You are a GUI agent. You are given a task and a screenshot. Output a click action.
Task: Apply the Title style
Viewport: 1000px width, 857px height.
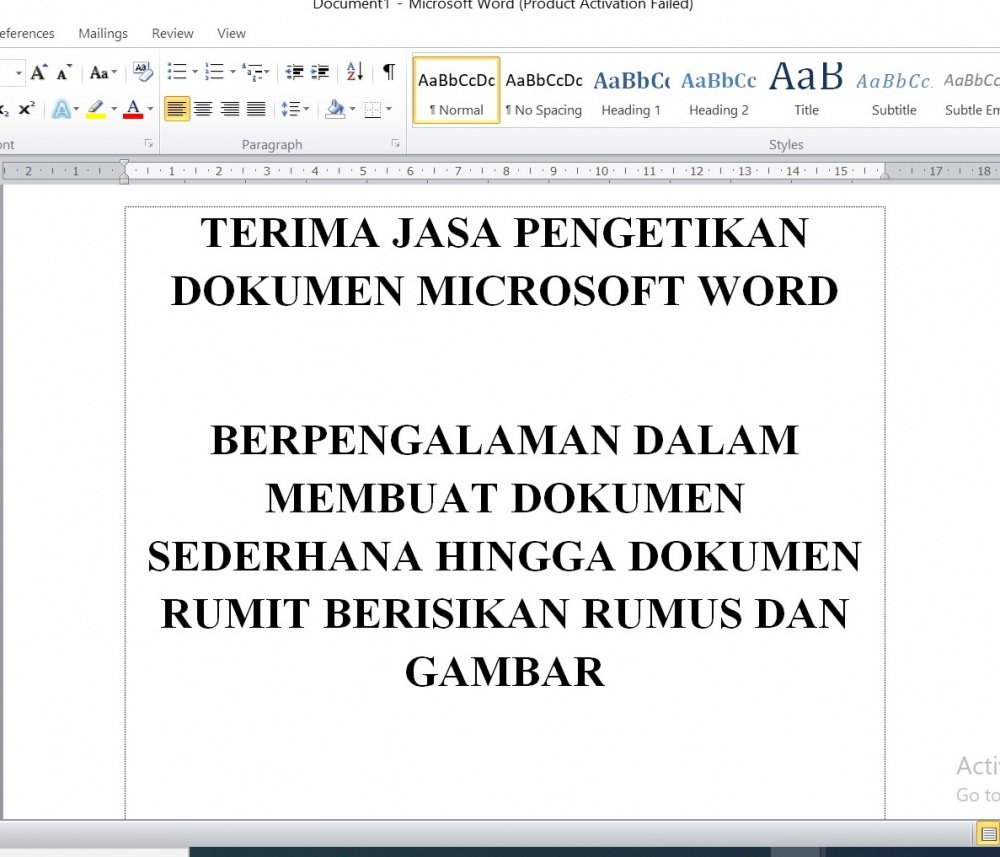click(806, 90)
